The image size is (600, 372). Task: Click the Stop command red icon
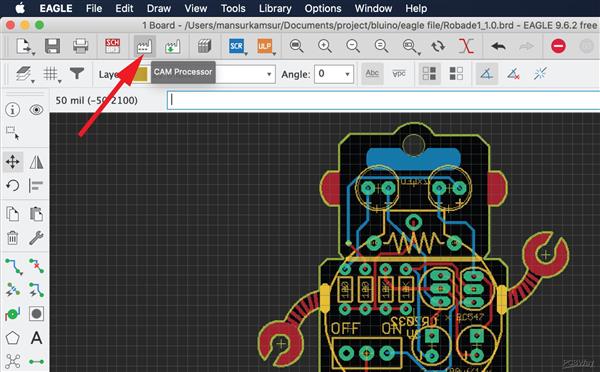pyautogui.click(x=558, y=46)
